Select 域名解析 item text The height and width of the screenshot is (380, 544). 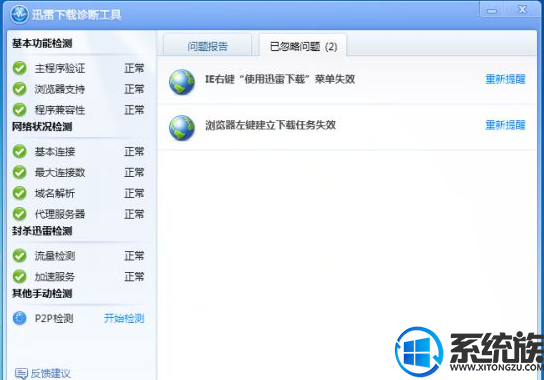[55, 193]
